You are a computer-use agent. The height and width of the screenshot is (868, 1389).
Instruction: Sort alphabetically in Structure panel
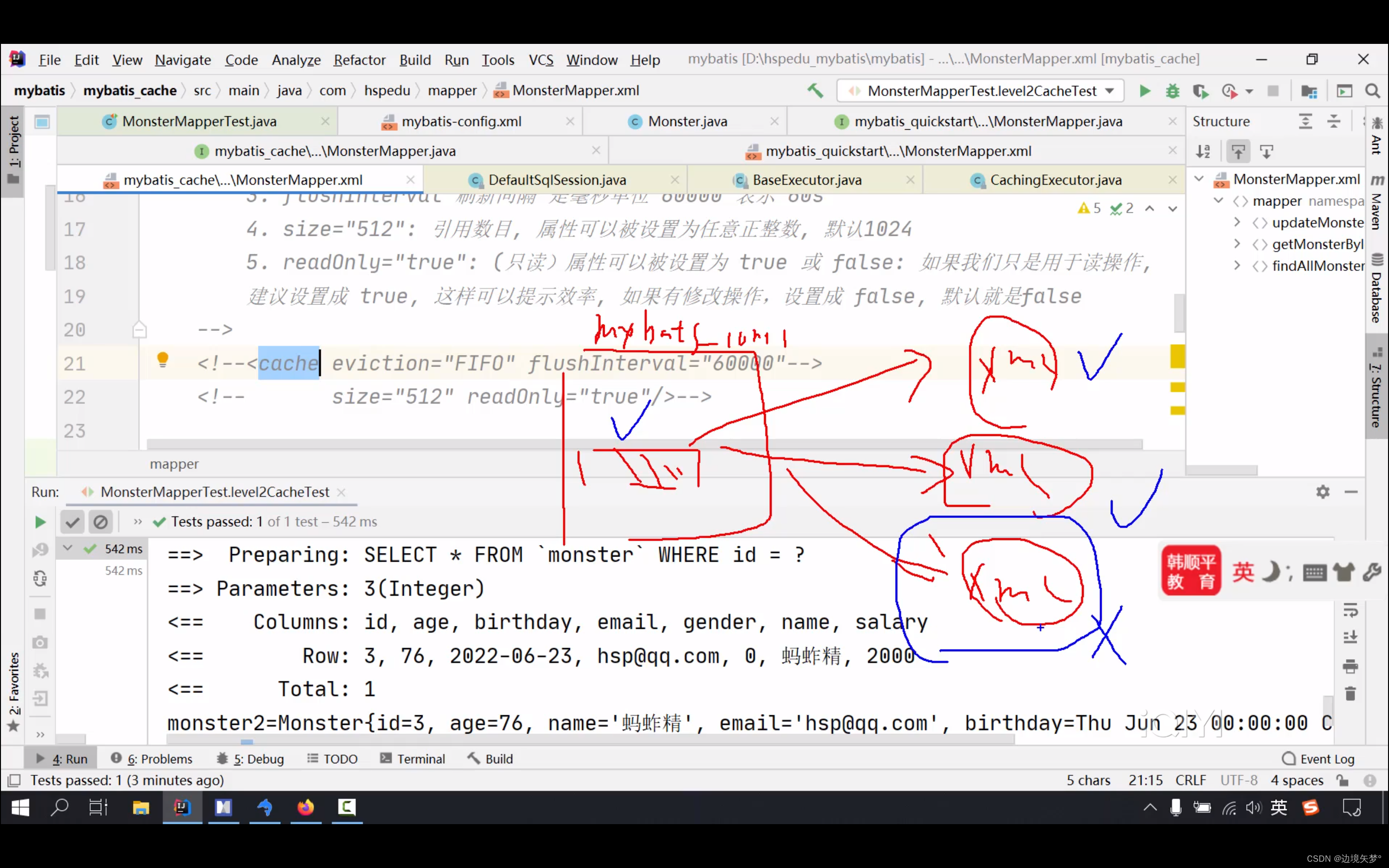(1203, 151)
